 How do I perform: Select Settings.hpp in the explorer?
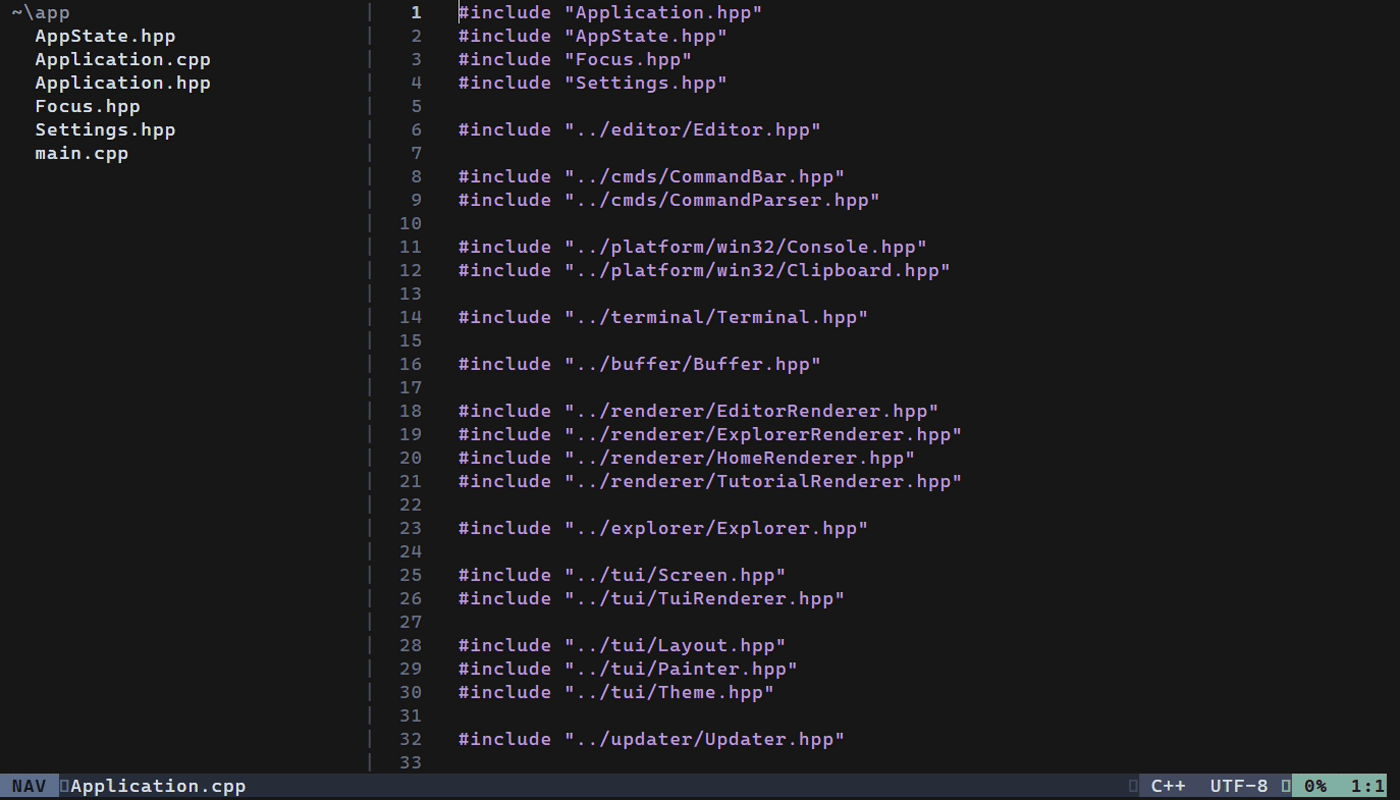[105, 130]
